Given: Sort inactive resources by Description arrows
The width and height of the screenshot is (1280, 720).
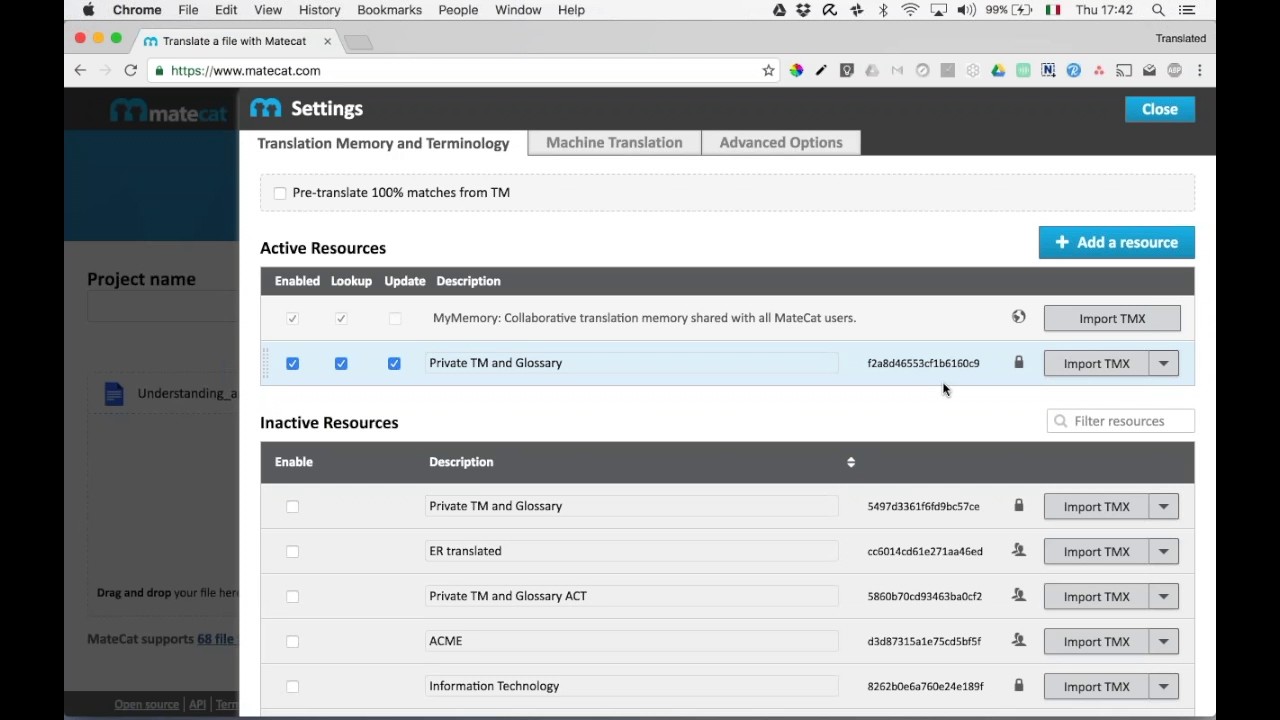Looking at the screenshot, I should 851,462.
